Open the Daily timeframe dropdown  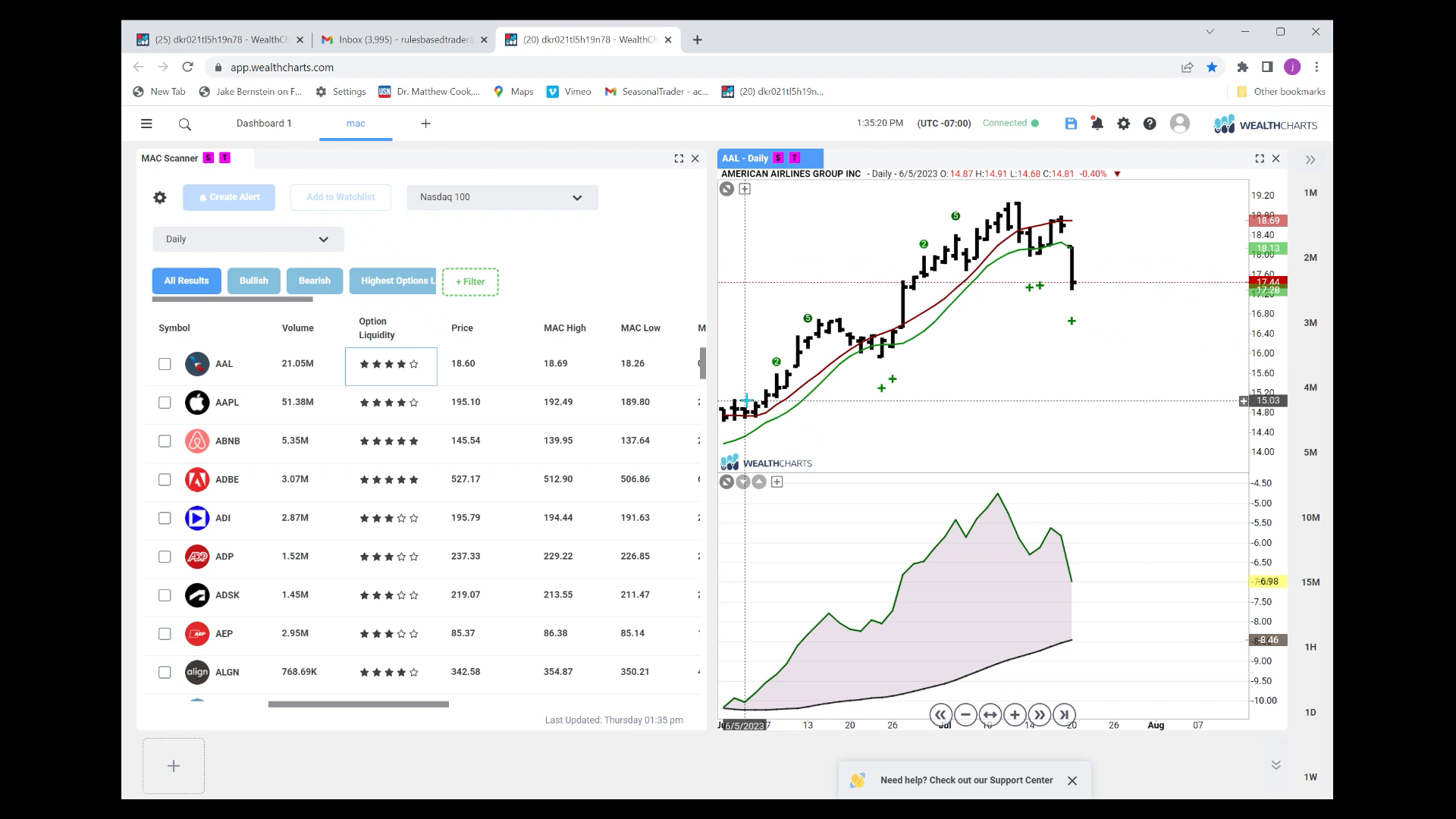(x=248, y=239)
